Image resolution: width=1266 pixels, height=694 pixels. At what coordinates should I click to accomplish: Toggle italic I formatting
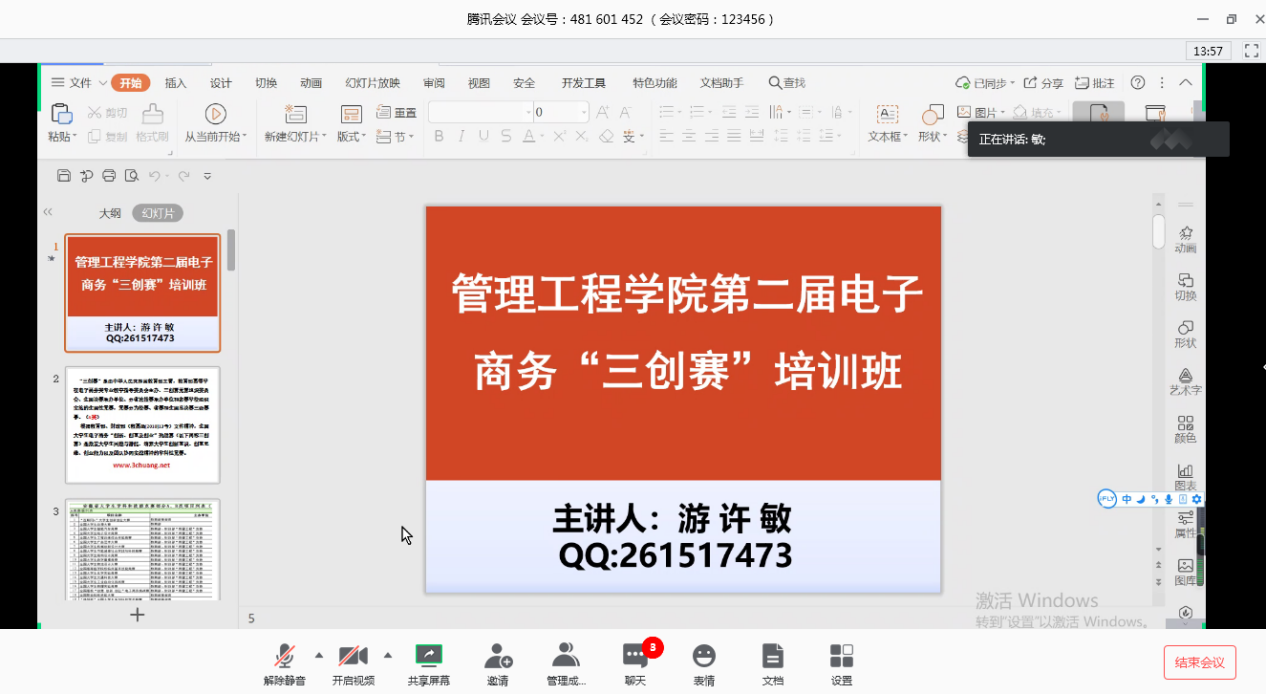(x=462, y=137)
